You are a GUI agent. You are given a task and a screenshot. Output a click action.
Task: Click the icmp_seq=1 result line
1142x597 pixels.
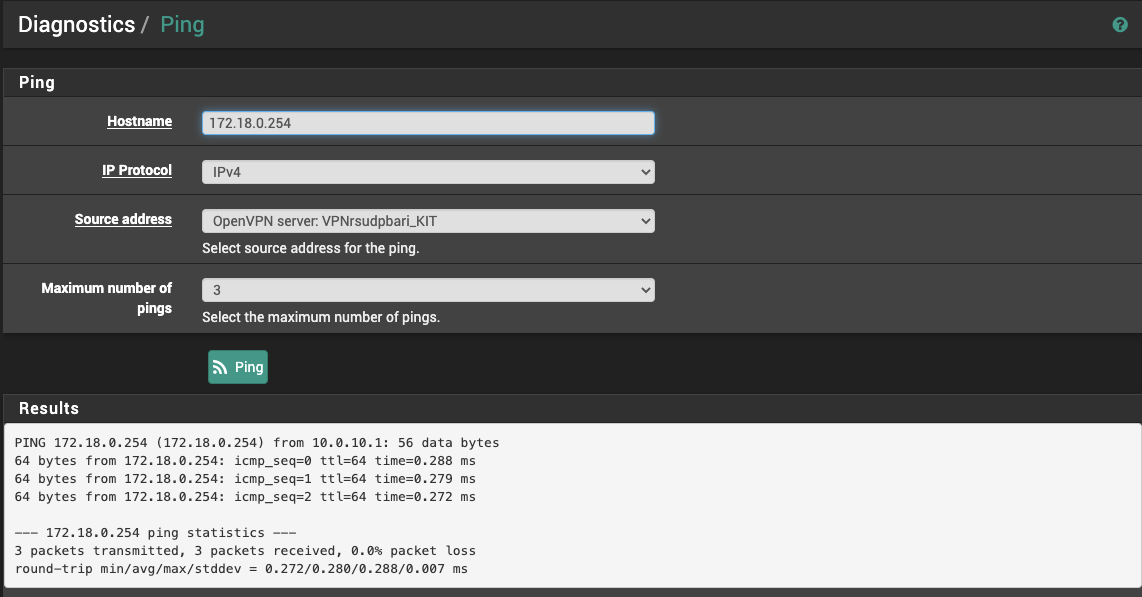(x=245, y=479)
